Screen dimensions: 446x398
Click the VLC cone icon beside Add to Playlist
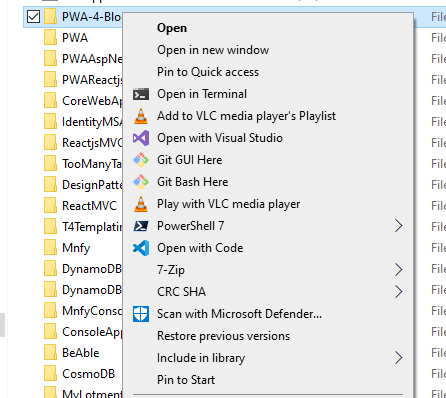[141, 116]
